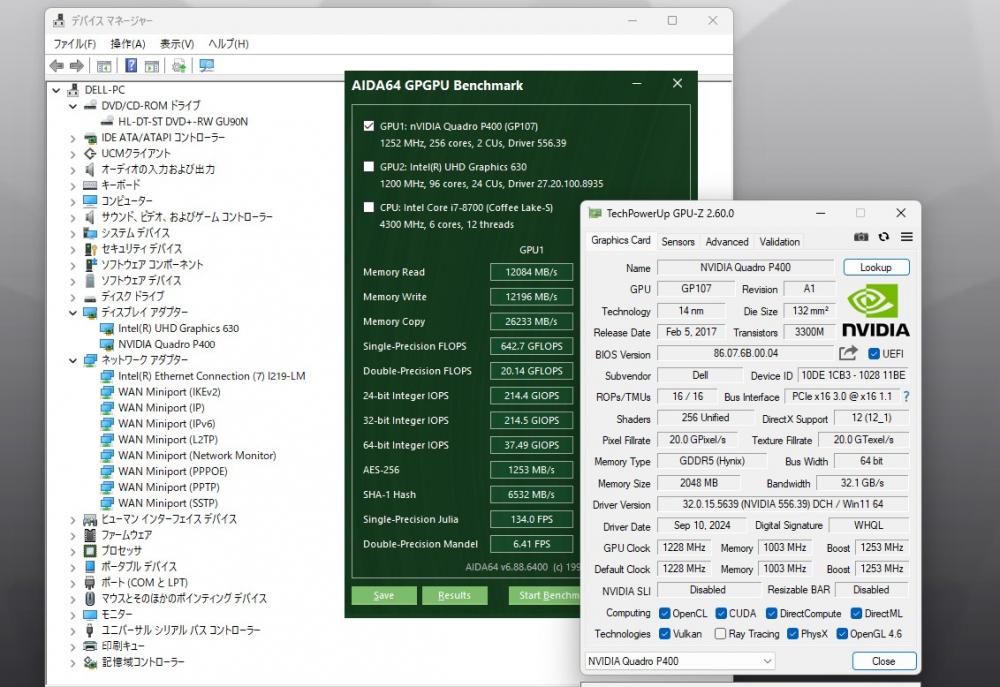Open the 表示(V) menu

click(177, 44)
